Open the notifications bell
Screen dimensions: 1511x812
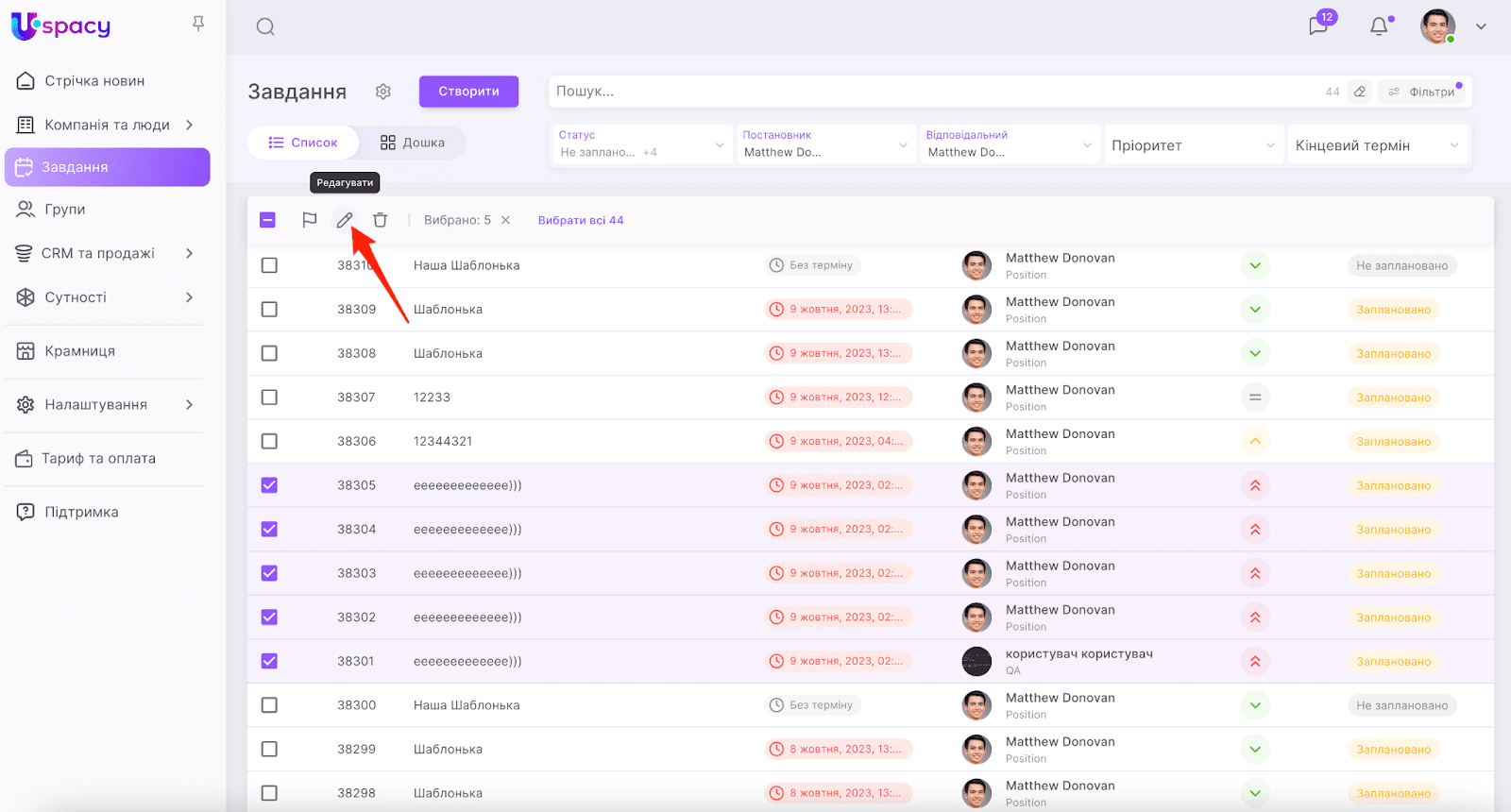point(1379,26)
